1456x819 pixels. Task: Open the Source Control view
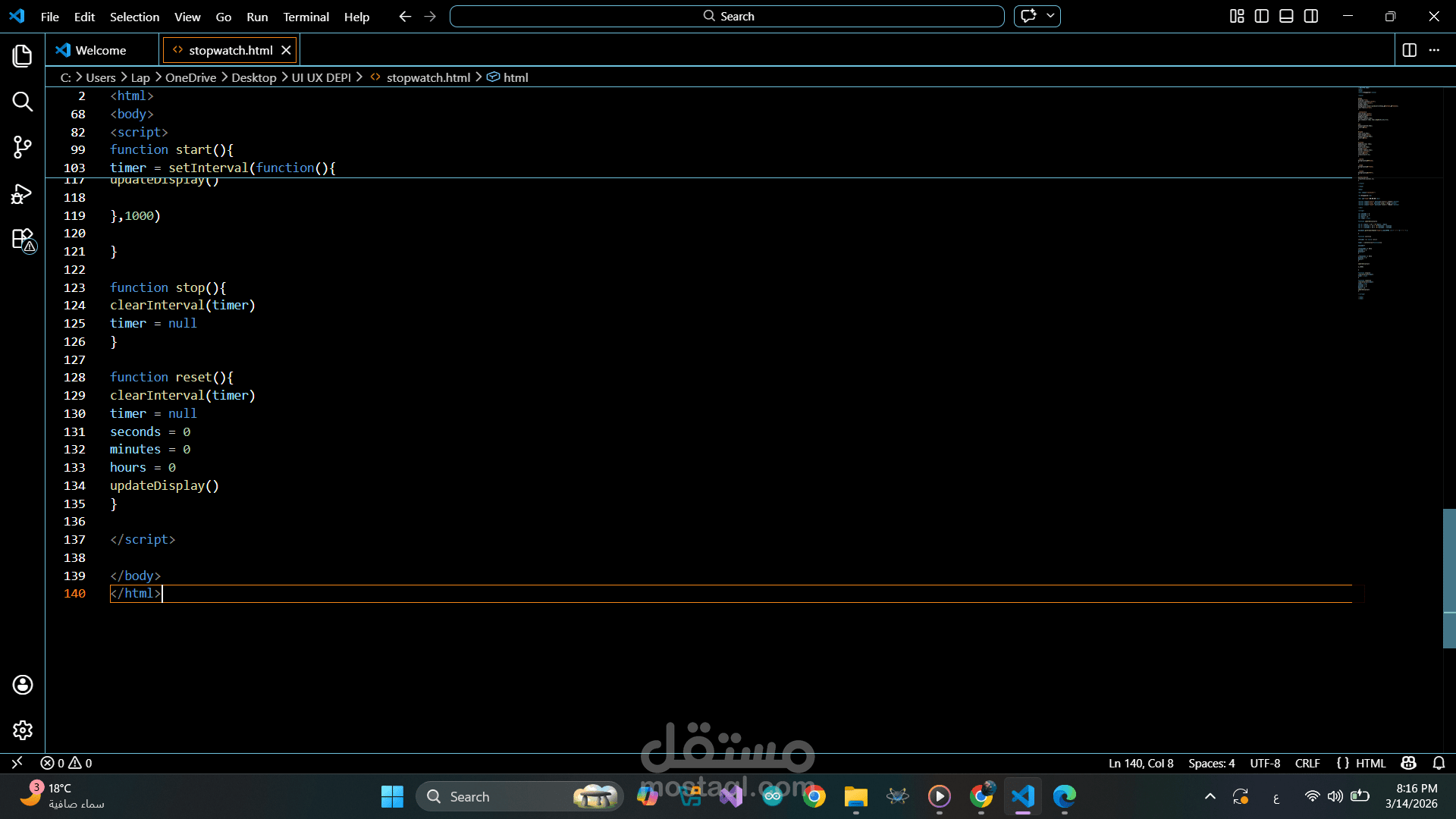click(x=22, y=147)
